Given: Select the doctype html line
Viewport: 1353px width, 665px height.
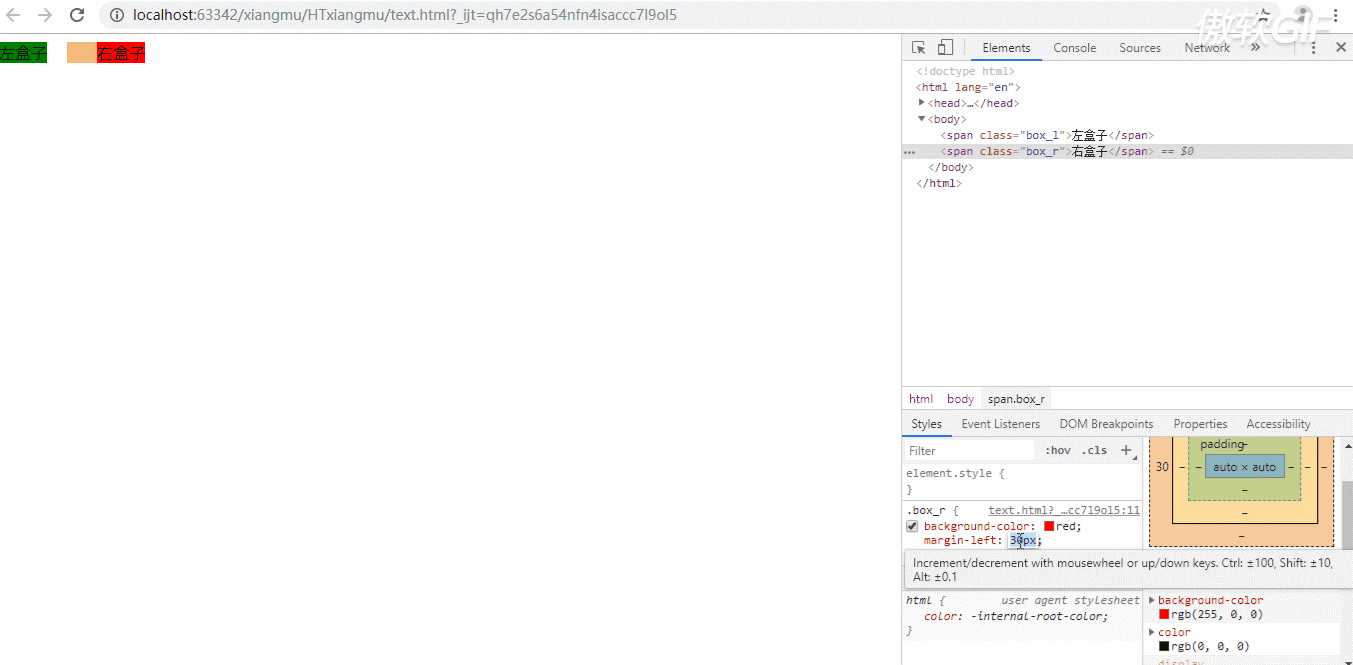Looking at the screenshot, I should pyautogui.click(x=965, y=71).
